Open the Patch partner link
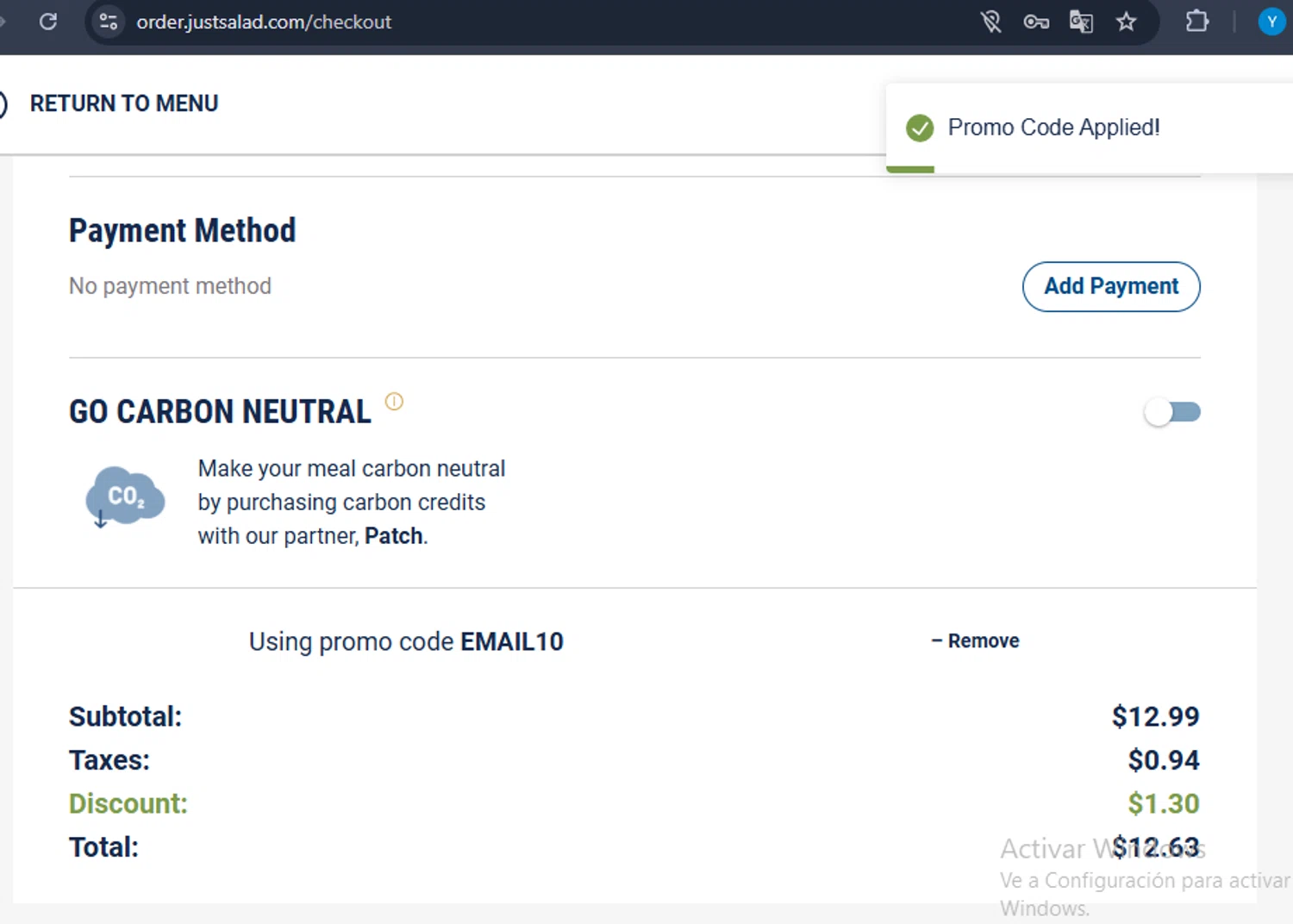 pyautogui.click(x=393, y=536)
